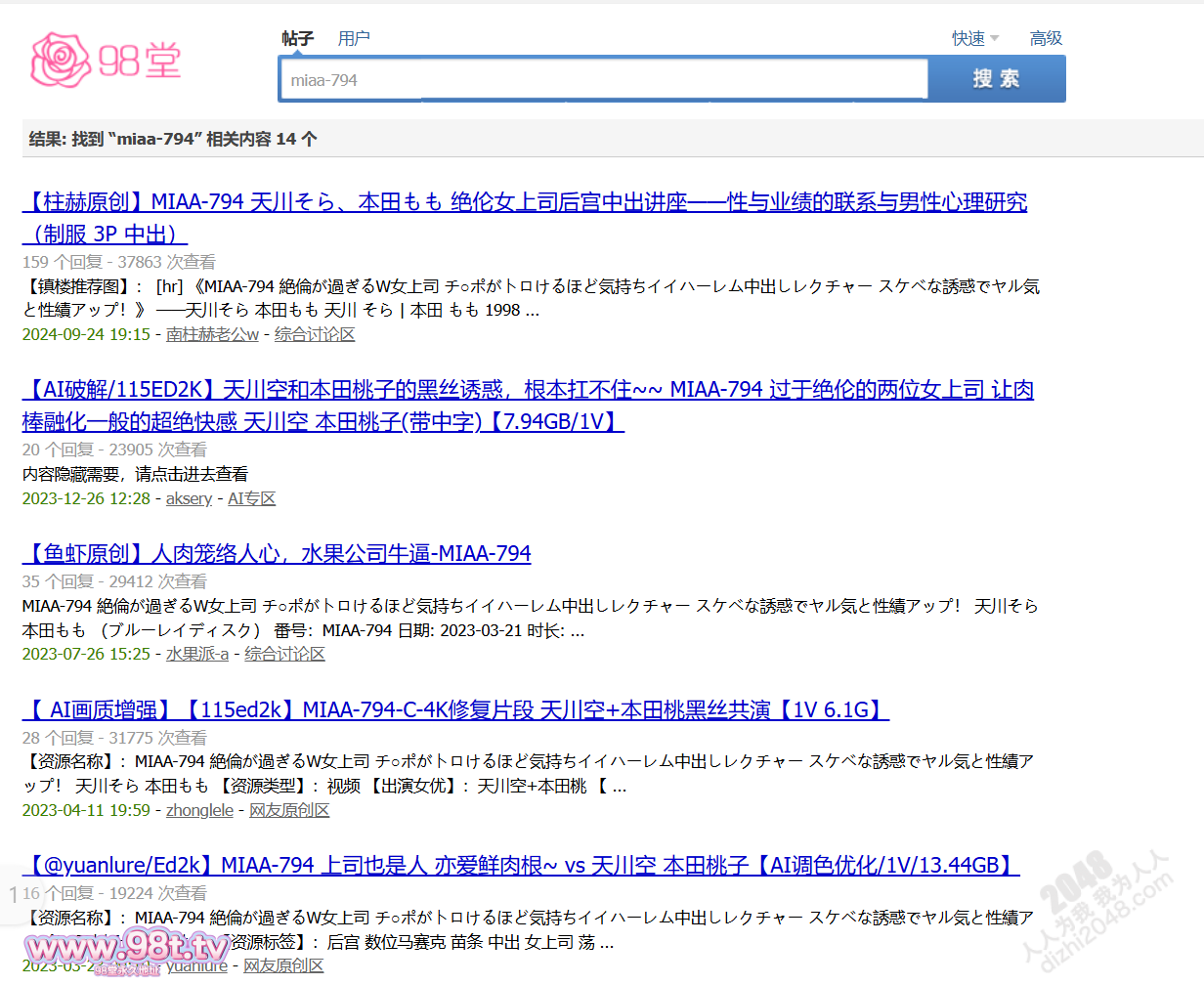Open the 【鱼虾原创】 result title
The image size is (1204, 985).
click(x=277, y=554)
